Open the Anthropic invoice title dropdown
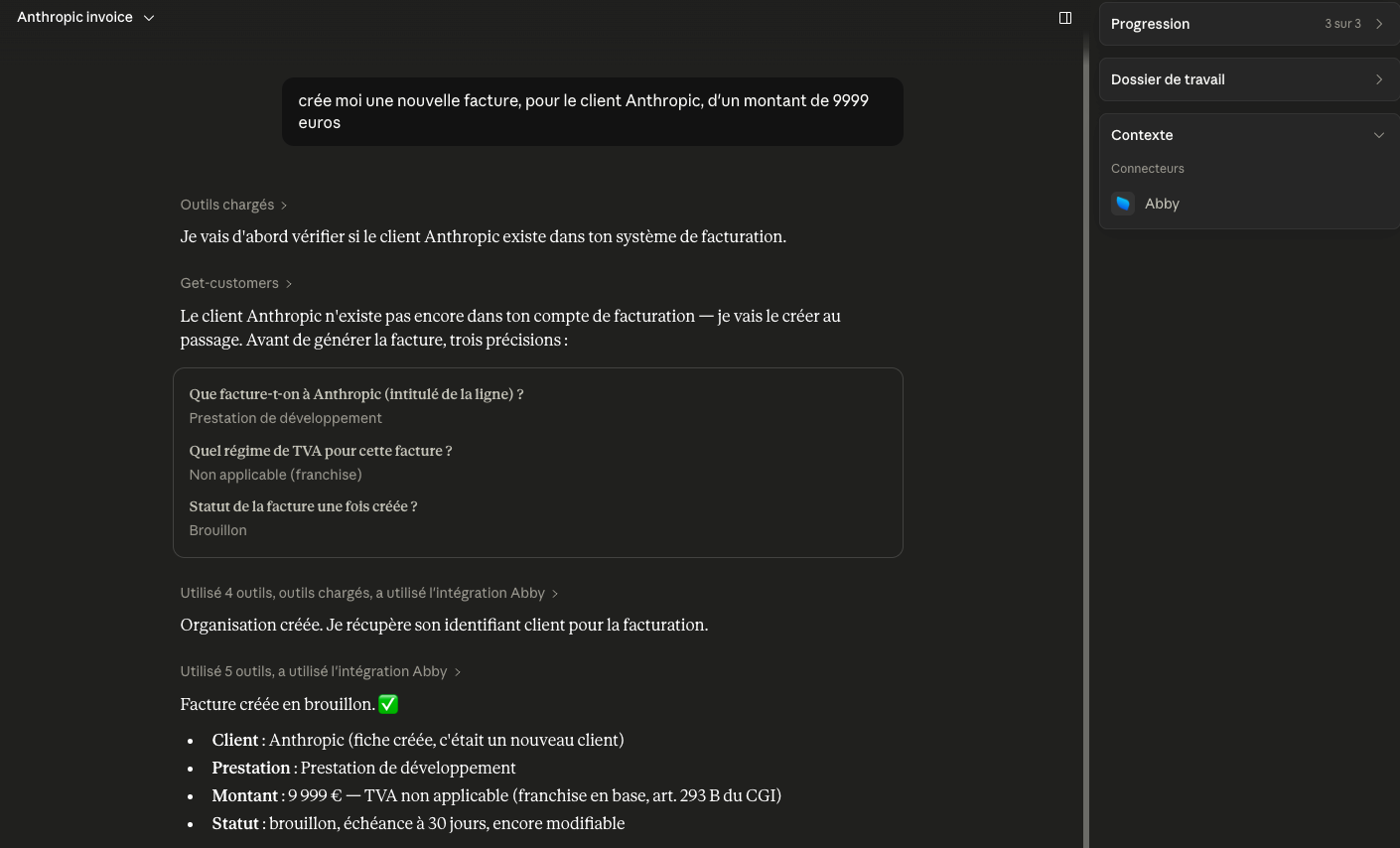Viewport: 1400px width, 848px height. (85, 18)
